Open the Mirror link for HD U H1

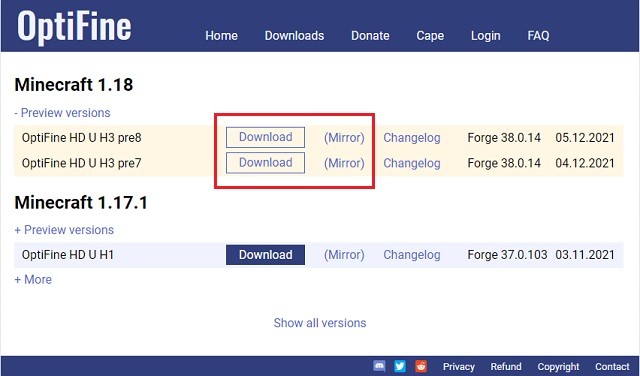344,255
